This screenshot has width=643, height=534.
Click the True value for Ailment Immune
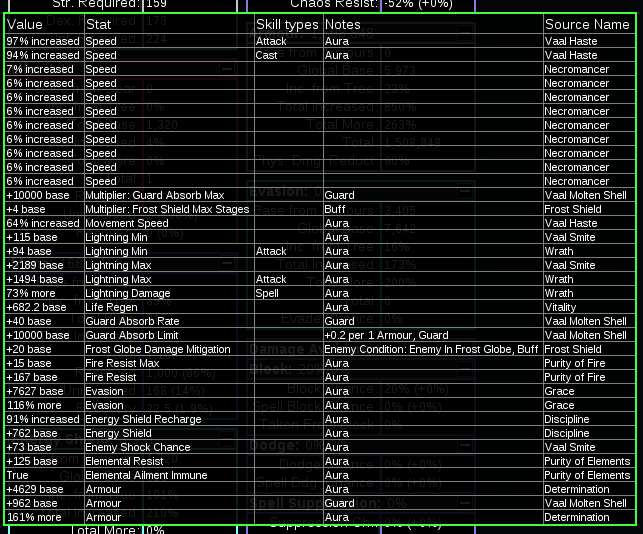(x=17, y=475)
